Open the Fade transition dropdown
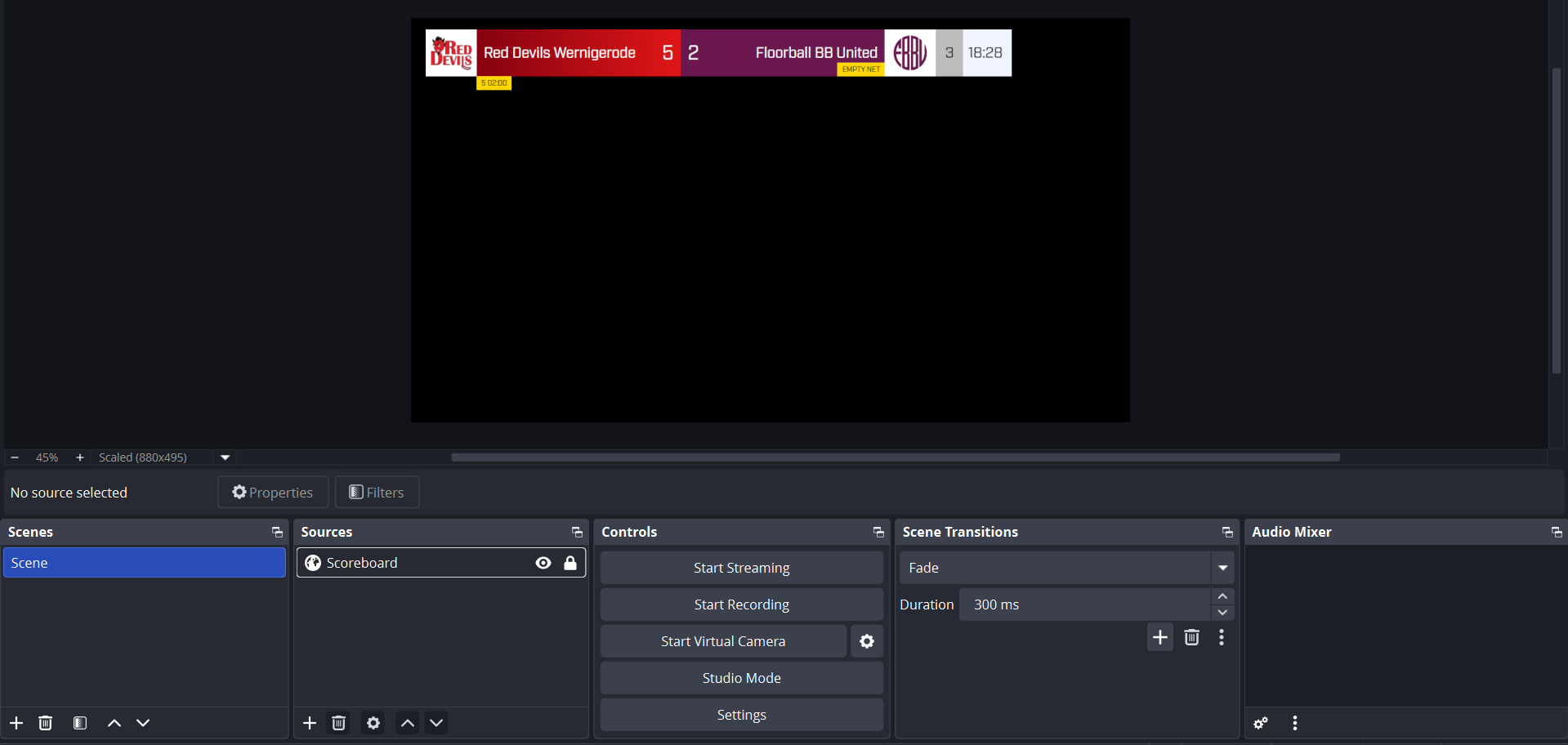This screenshot has height=745, width=1568. (1222, 568)
